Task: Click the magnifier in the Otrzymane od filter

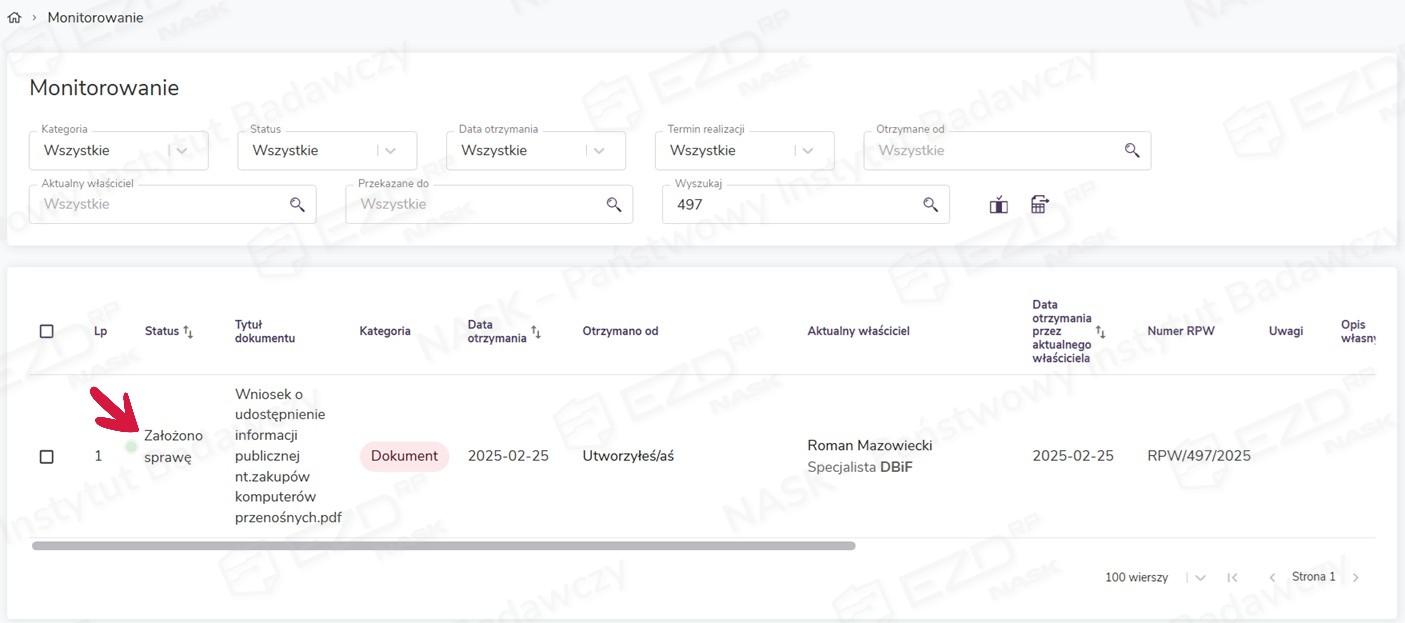Action: click(x=1132, y=151)
